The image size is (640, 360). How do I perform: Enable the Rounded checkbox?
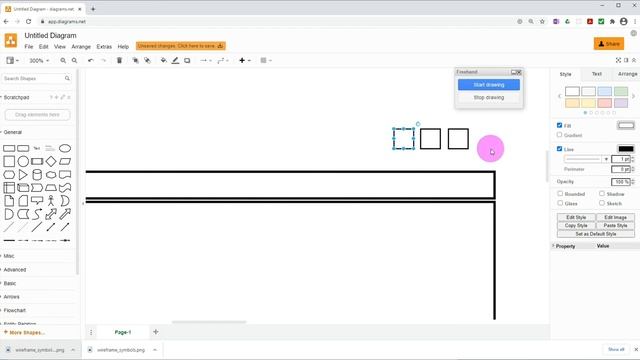(560, 193)
